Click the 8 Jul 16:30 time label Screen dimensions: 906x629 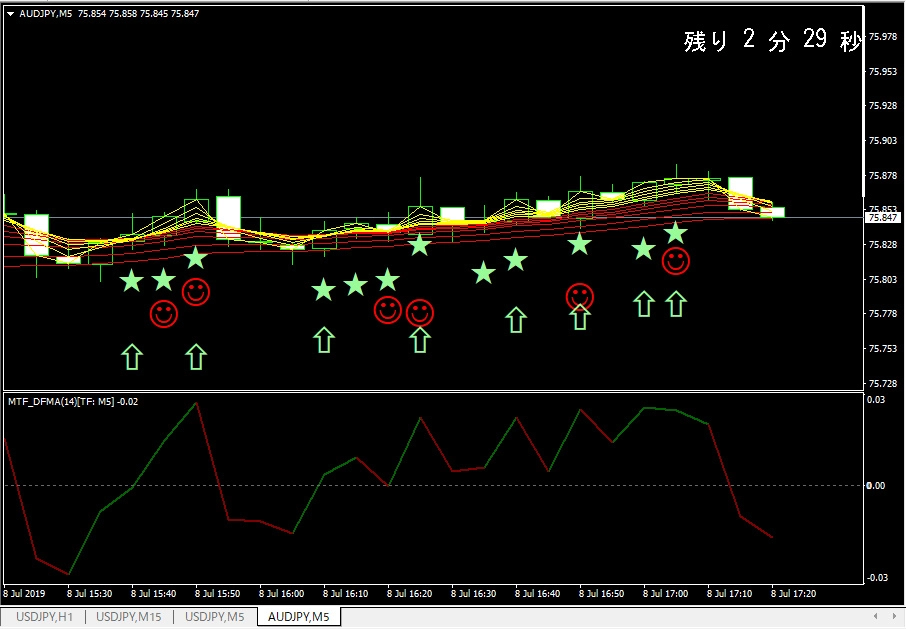pyautogui.click(x=474, y=593)
